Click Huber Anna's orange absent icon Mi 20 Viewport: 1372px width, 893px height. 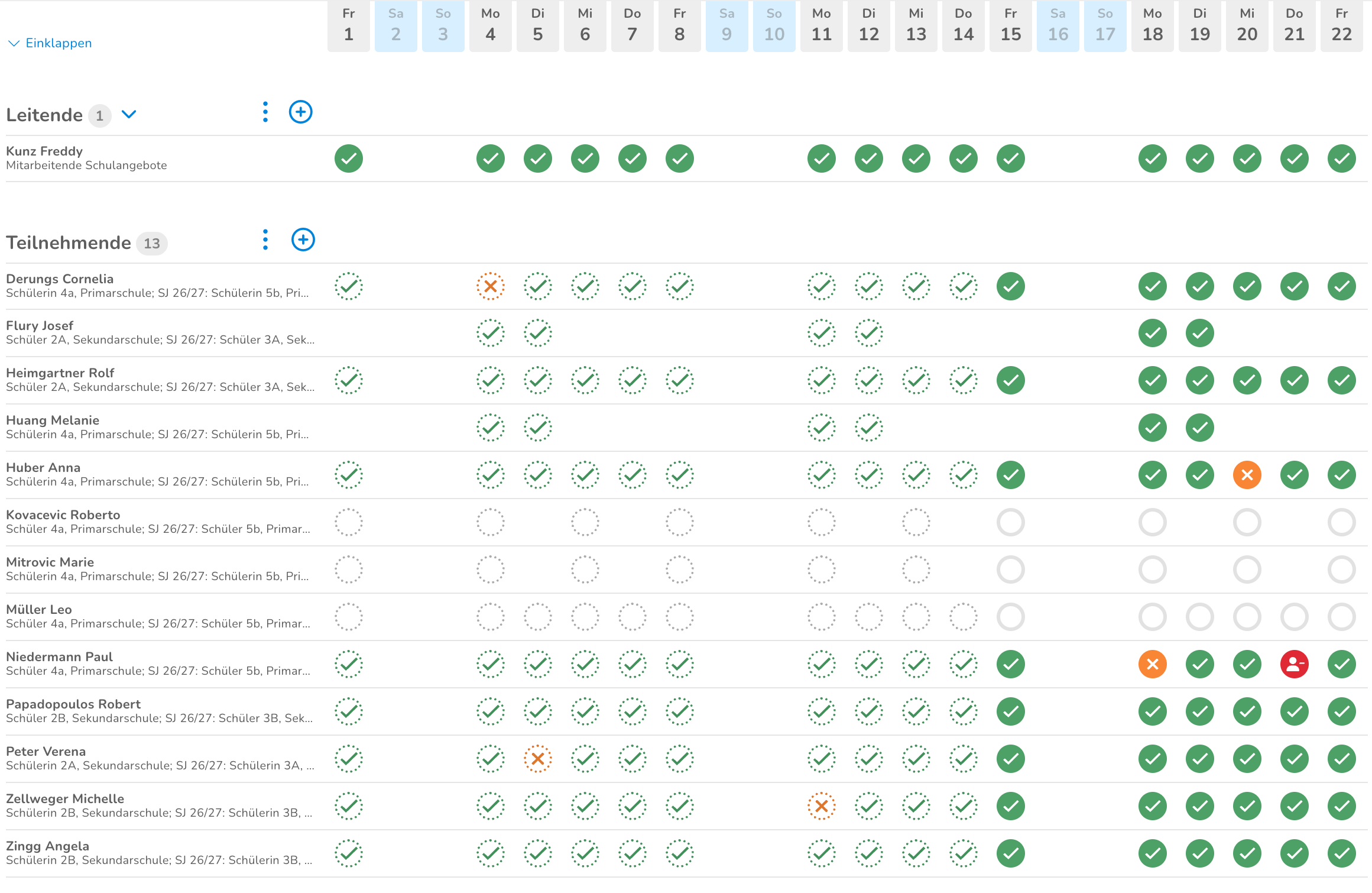(x=1247, y=475)
